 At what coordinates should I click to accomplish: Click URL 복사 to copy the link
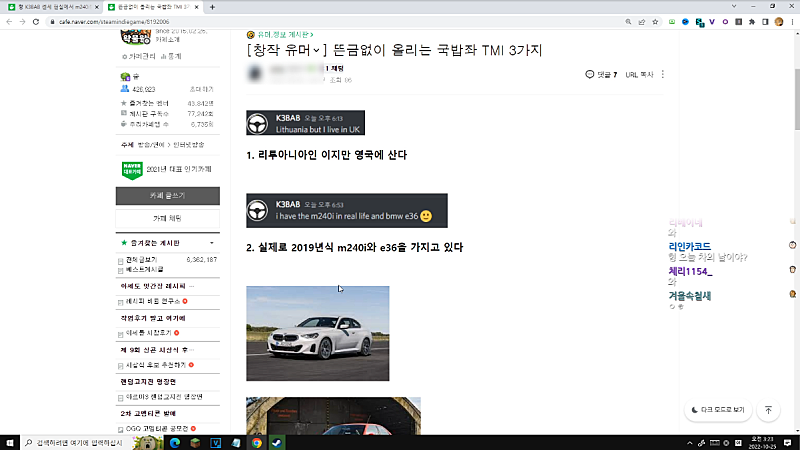click(639, 74)
